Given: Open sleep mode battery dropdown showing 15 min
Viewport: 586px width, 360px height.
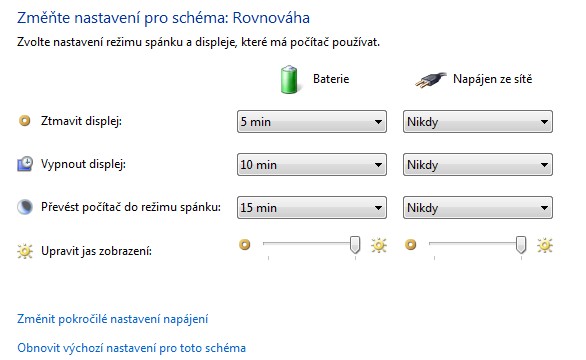Looking at the screenshot, I should pyautogui.click(x=312, y=207).
